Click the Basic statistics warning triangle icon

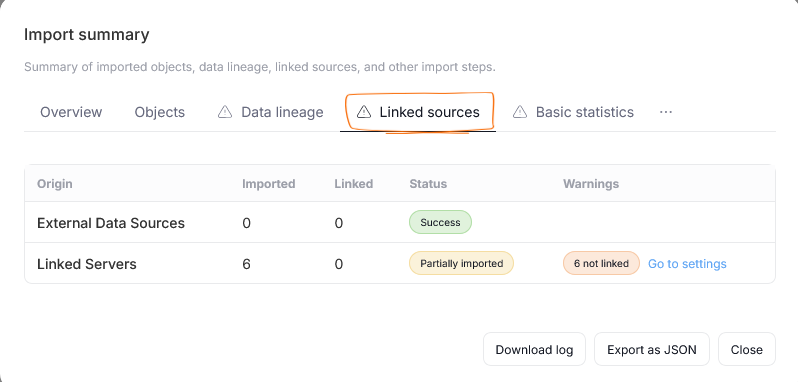pos(519,112)
